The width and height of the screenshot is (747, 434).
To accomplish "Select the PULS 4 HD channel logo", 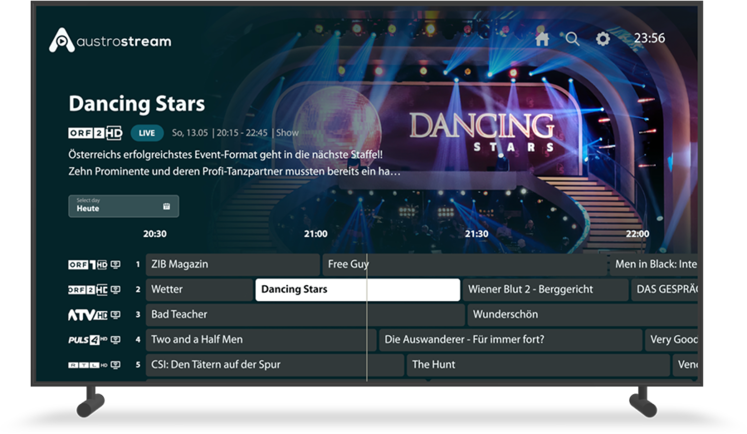I will (88, 340).
